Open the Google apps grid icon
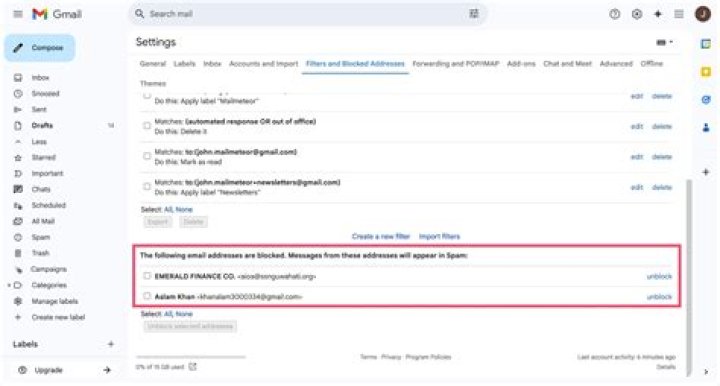Screen dimensions: 720x386 click(679, 14)
